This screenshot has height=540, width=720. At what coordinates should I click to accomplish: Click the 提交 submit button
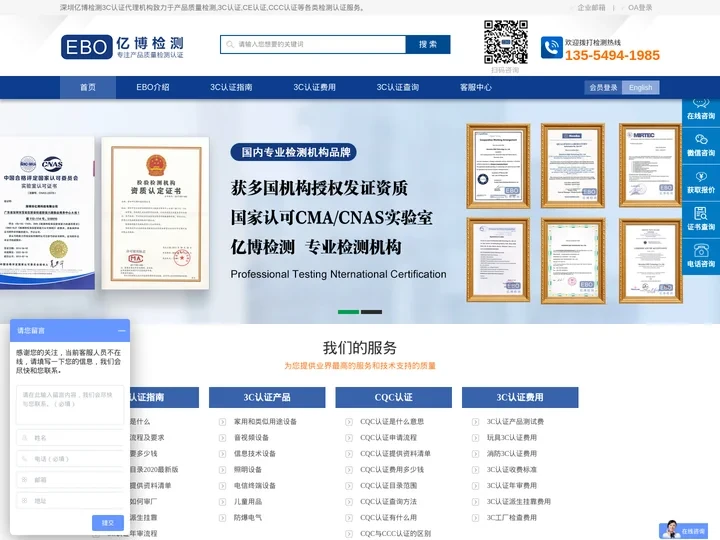pos(108,523)
